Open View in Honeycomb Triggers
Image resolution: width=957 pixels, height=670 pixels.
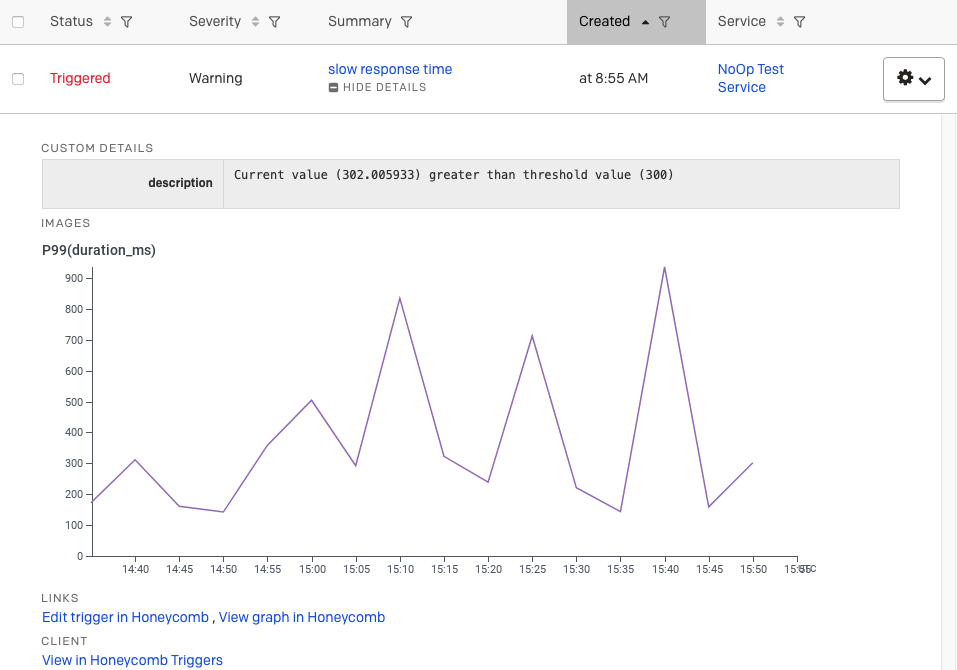(131, 660)
